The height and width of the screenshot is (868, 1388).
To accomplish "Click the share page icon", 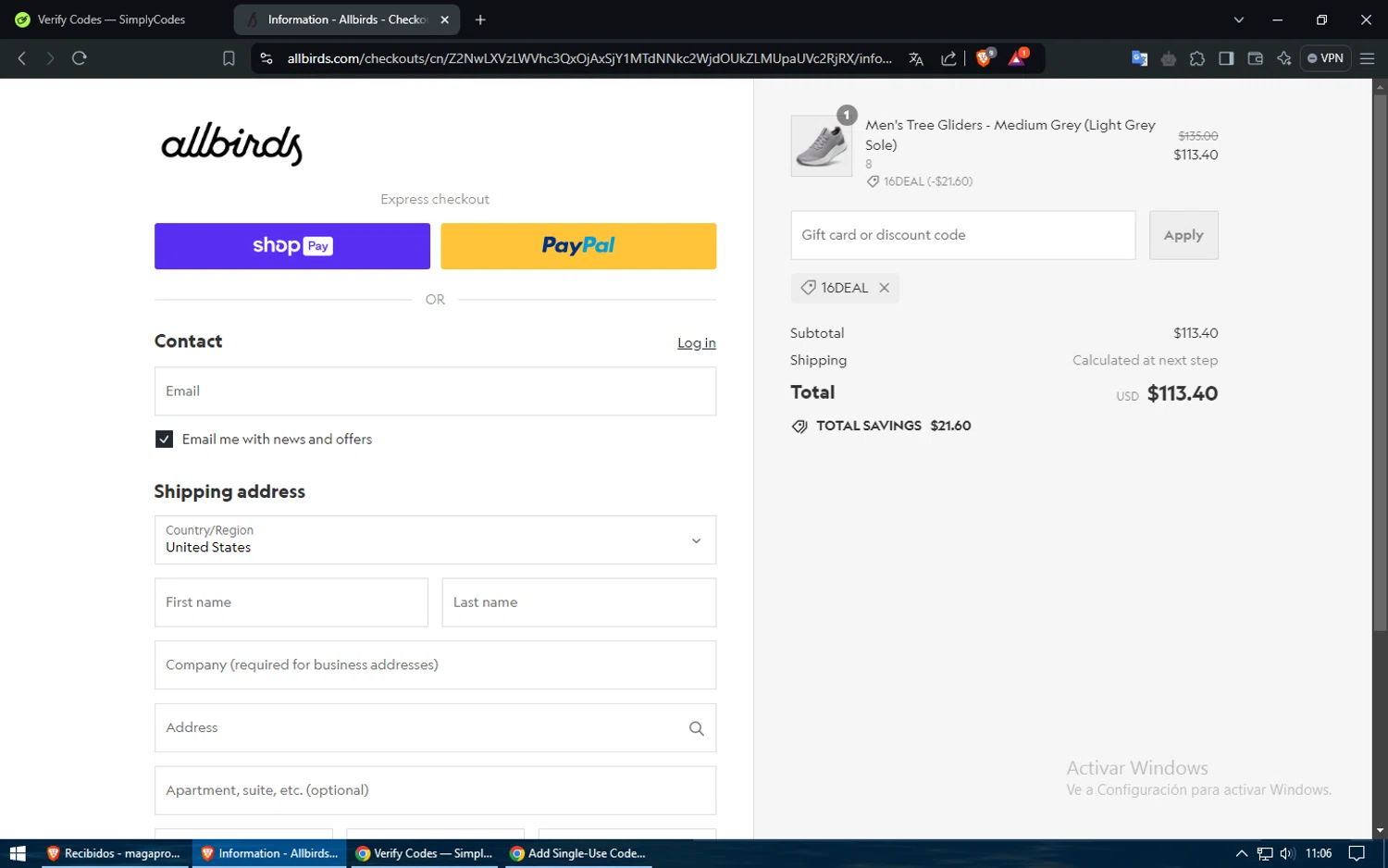I will [948, 58].
